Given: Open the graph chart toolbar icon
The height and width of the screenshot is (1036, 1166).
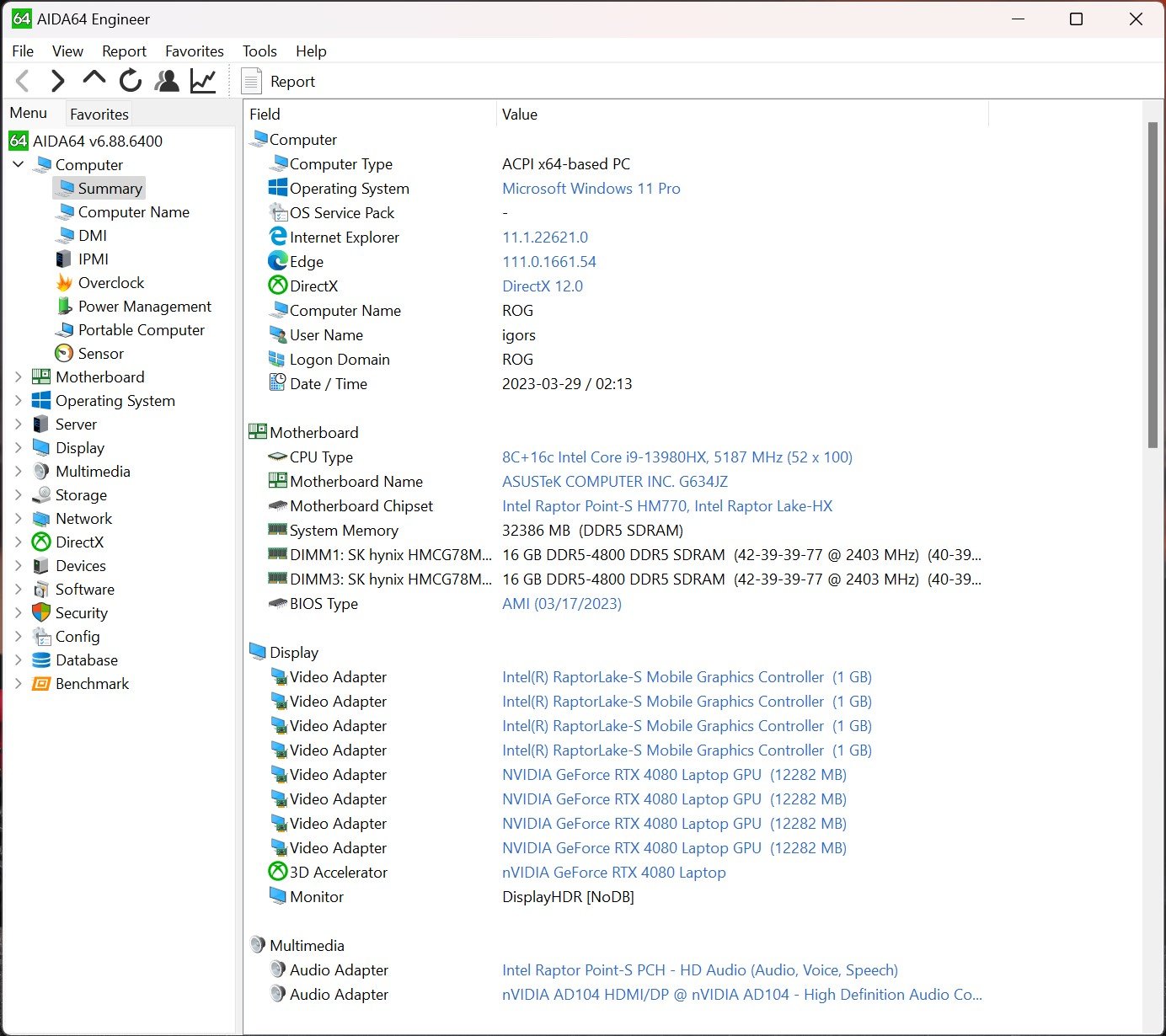Looking at the screenshot, I should pyautogui.click(x=203, y=81).
